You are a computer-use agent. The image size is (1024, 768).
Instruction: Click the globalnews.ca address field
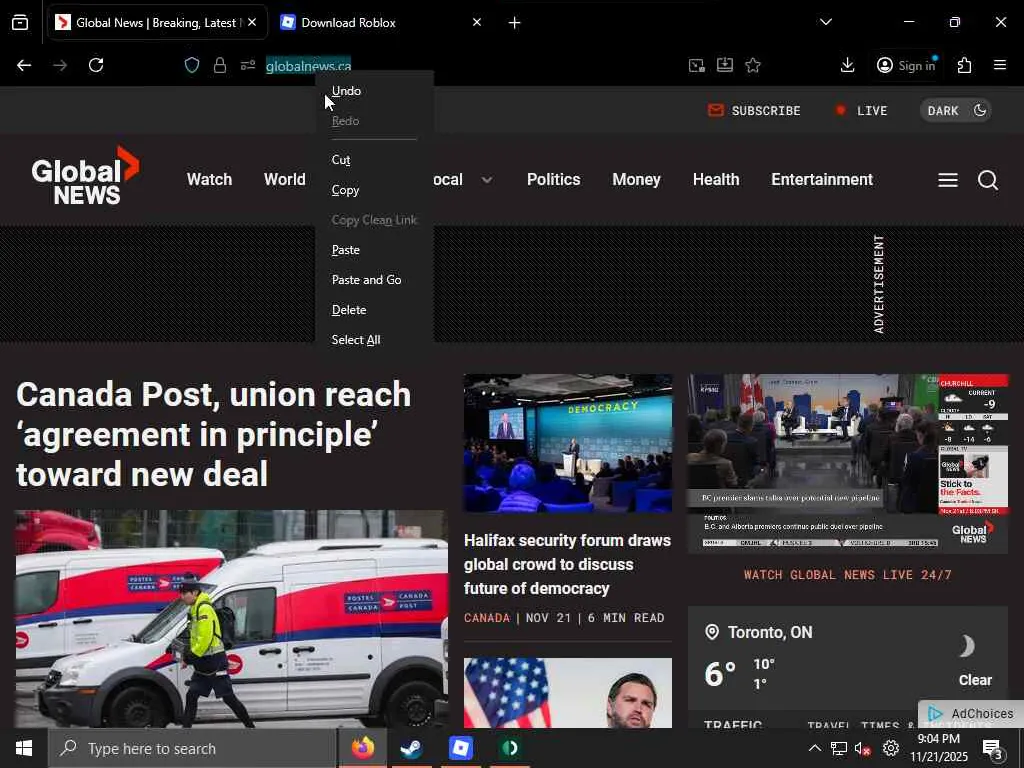308,66
